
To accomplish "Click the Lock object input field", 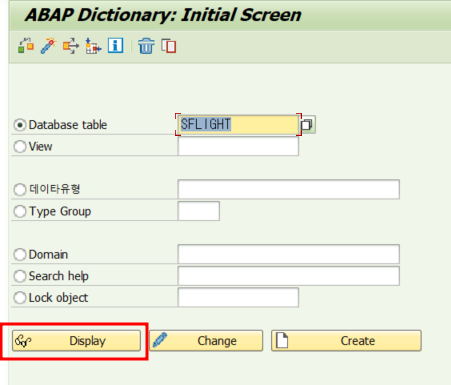I will point(238,297).
